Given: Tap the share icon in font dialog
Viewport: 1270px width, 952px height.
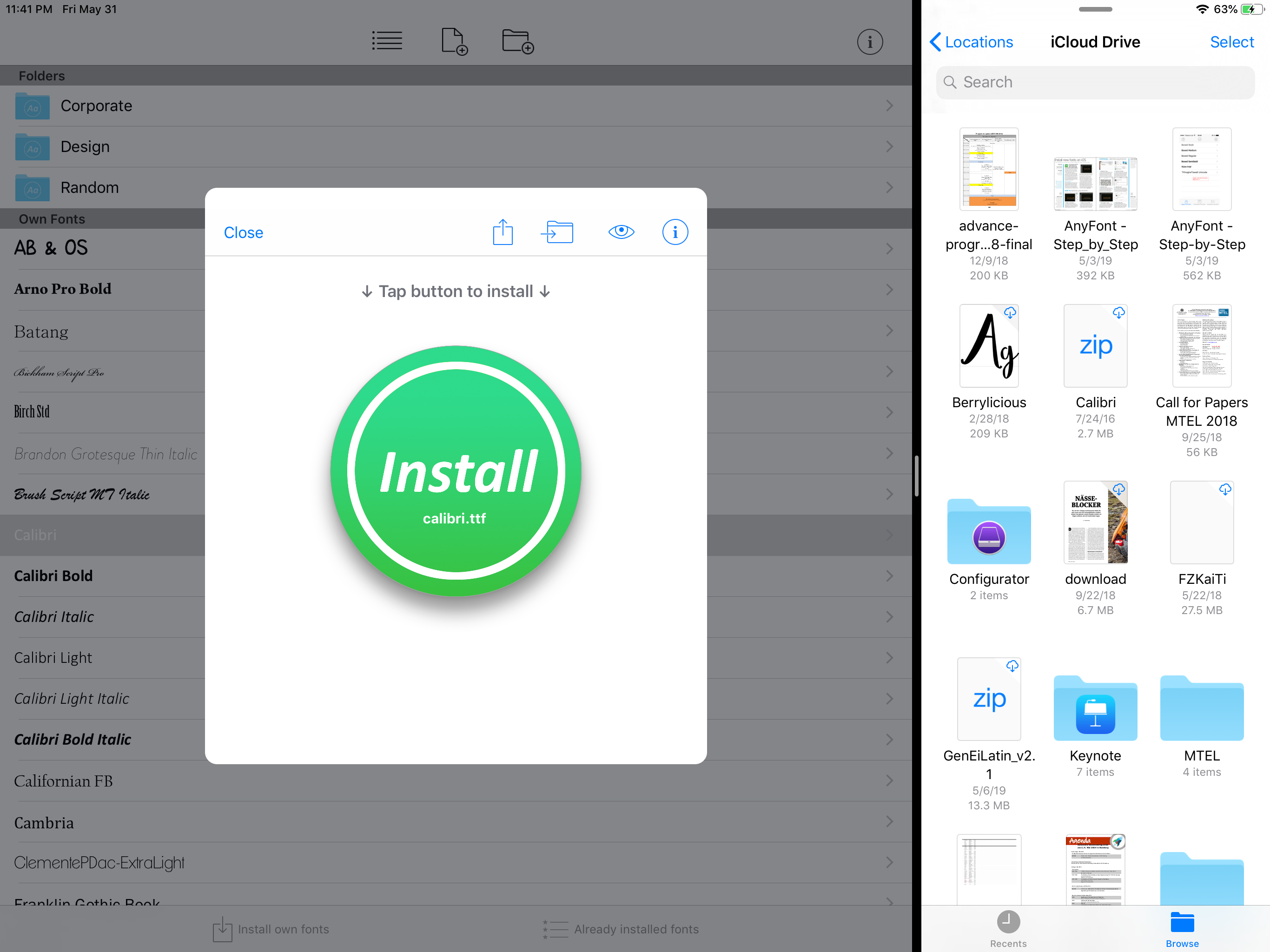Looking at the screenshot, I should [503, 232].
